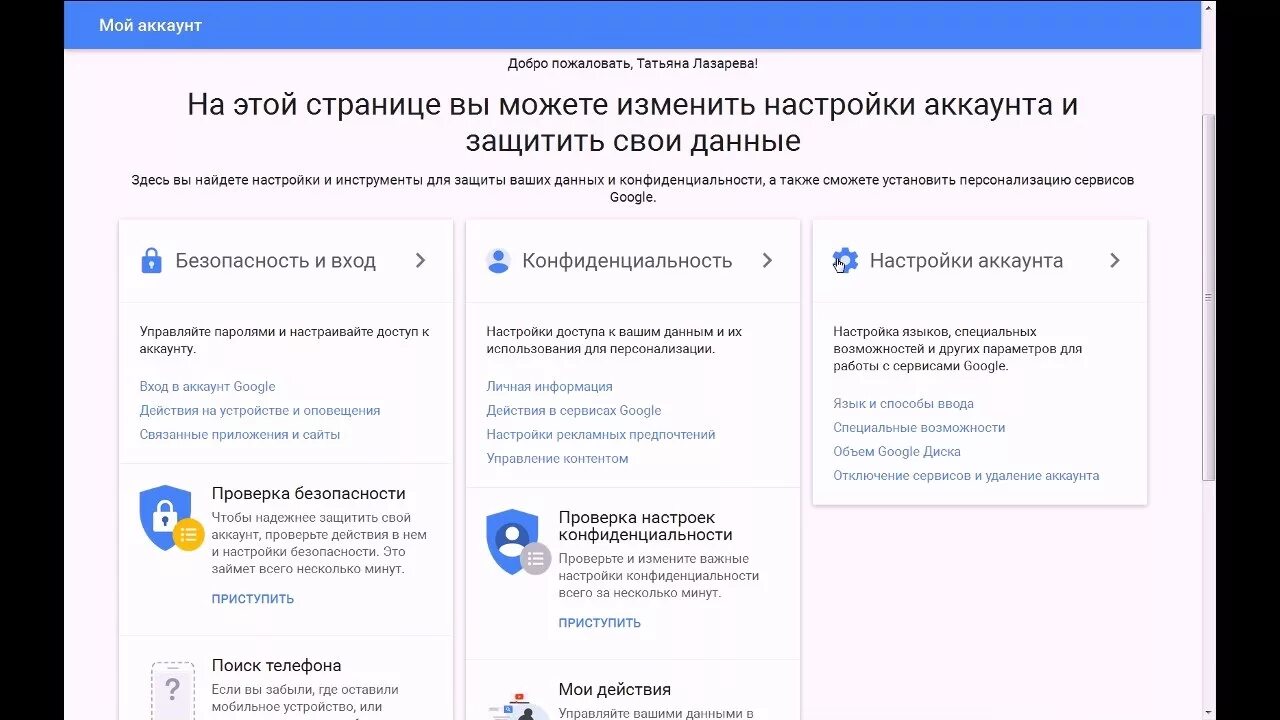Image resolution: width=1280 pixels, height=720 pixels.
Task: Click the shield lock icon for Проверка безопасности
Action: (170, 518)
